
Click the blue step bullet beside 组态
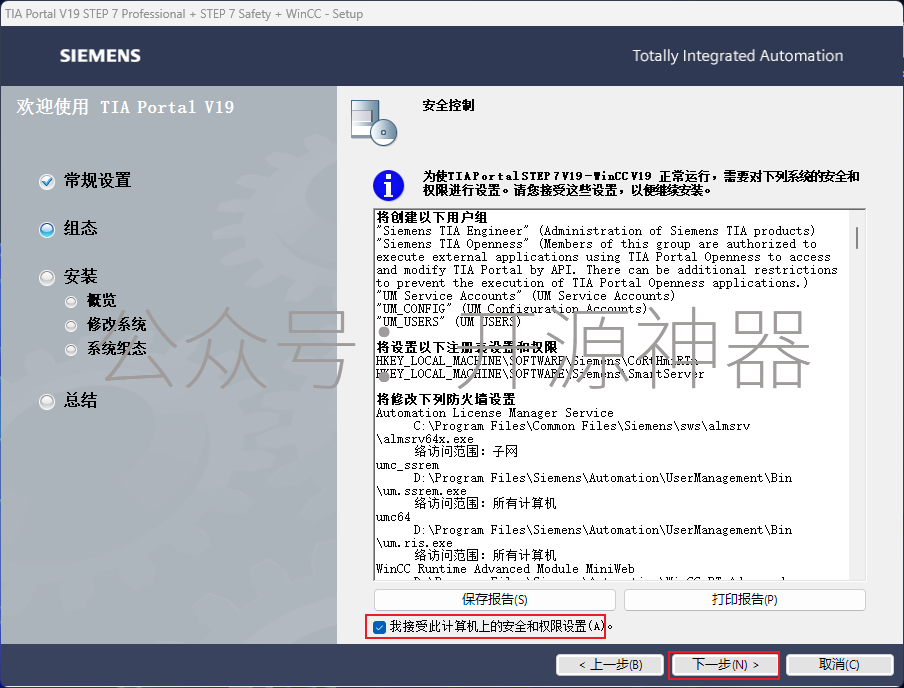point(47,230)
